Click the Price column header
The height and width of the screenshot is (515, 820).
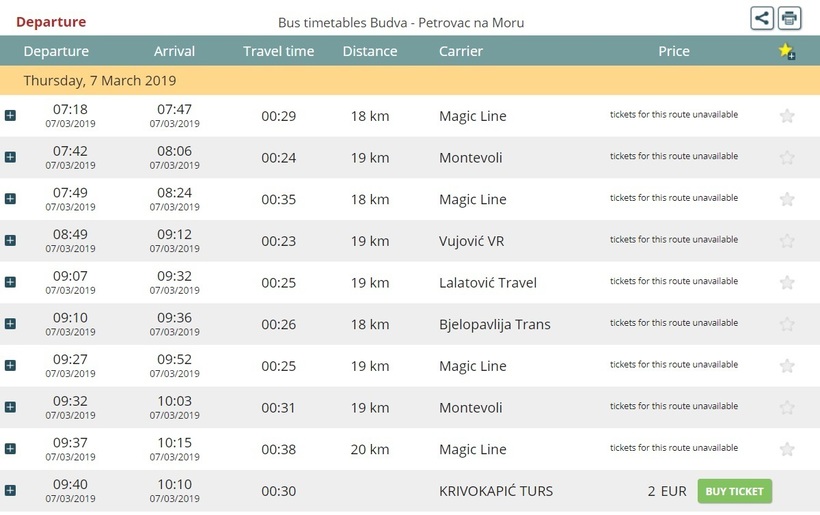tap(674, 51)
